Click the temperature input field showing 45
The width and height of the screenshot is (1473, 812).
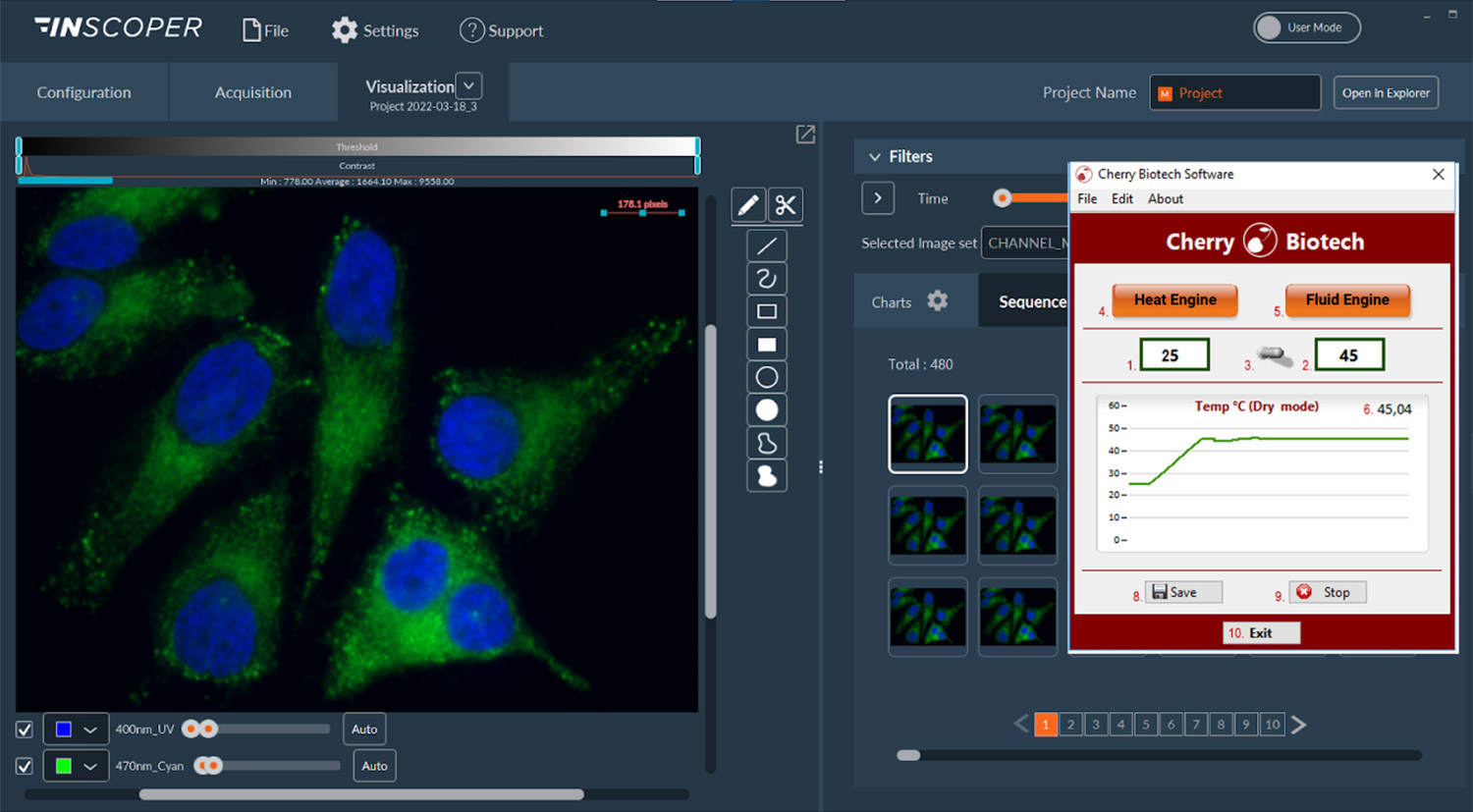[1349, 355]
